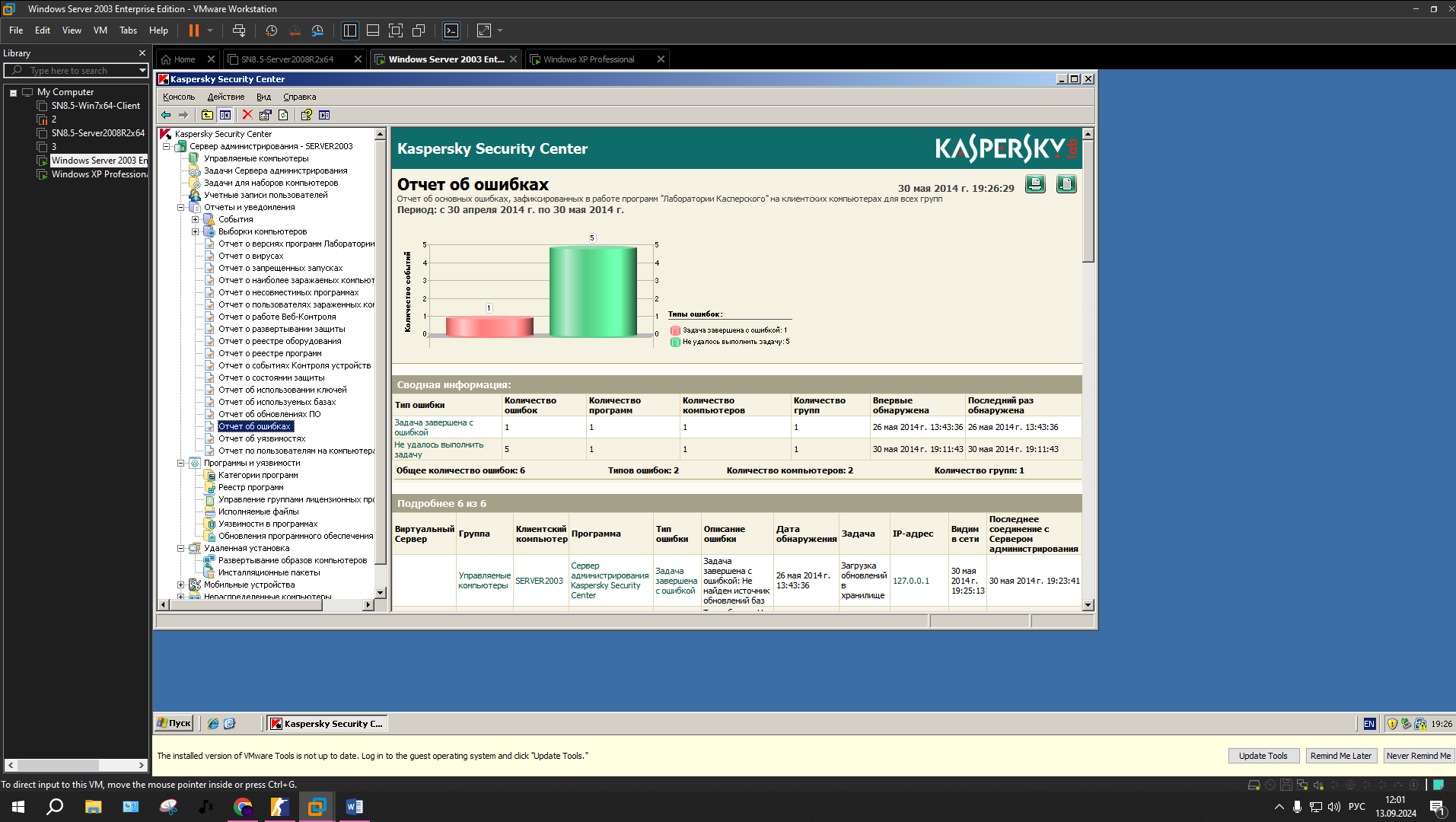Take a snapshot with the clock-plus icon
1456x822 pixels.
point(271,30)
